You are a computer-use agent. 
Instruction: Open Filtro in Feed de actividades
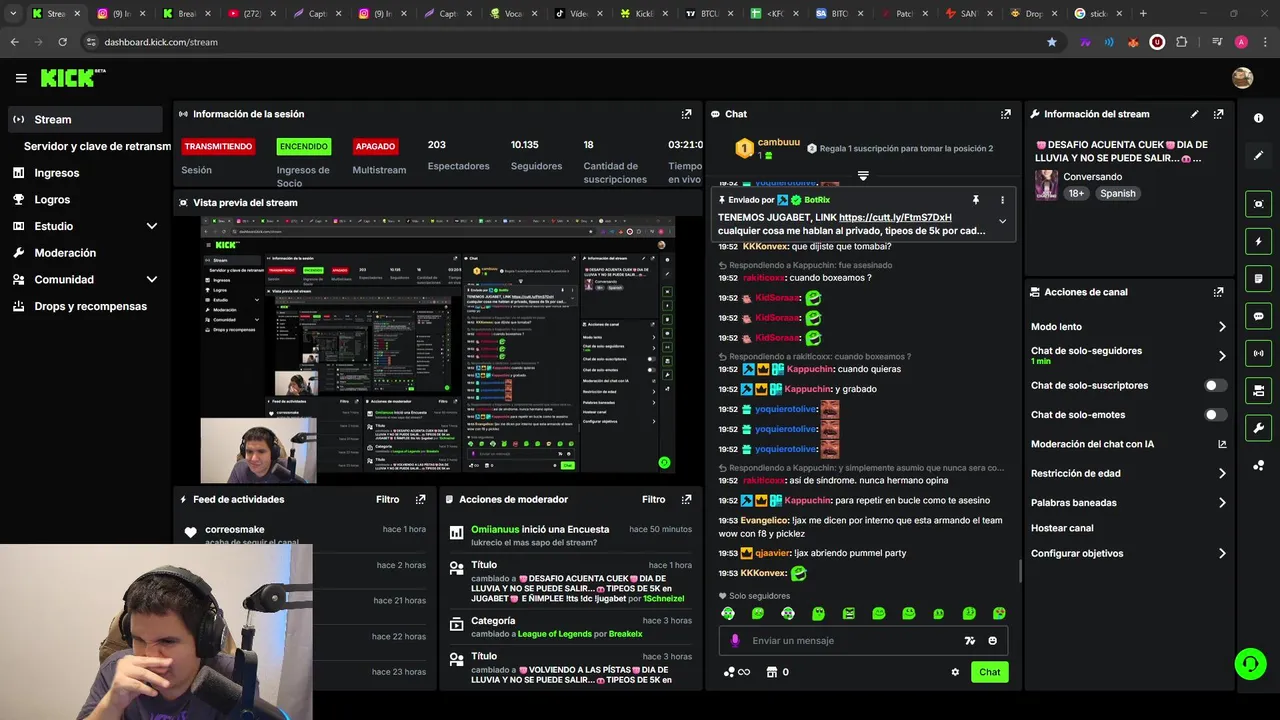coord(387,499)
